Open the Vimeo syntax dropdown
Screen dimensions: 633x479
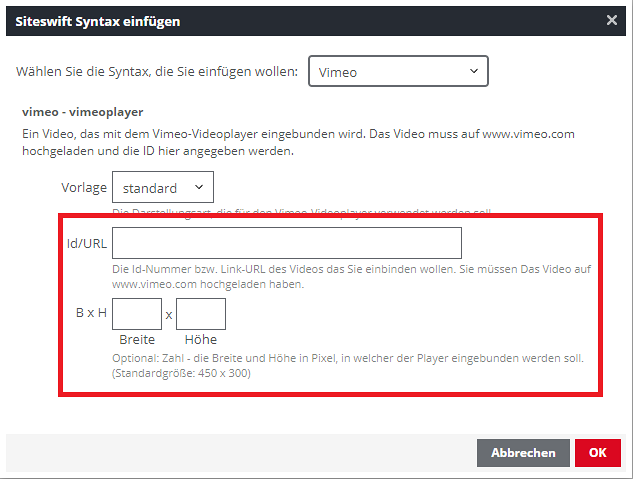pos(397,72)
